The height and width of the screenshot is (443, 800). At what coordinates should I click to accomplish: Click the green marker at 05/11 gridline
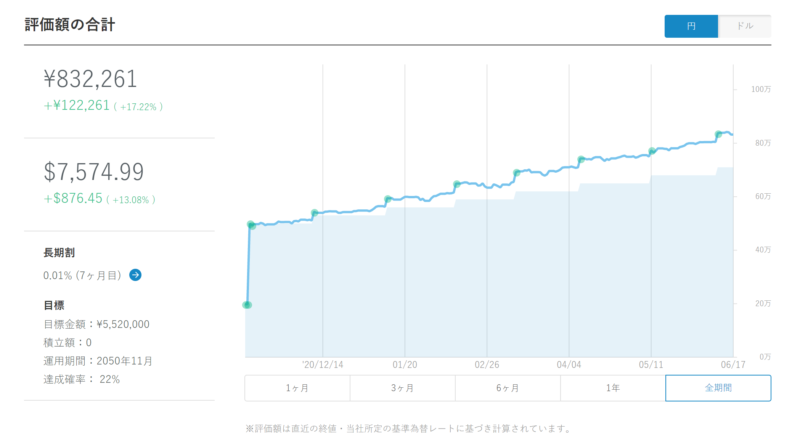point(652,151)
